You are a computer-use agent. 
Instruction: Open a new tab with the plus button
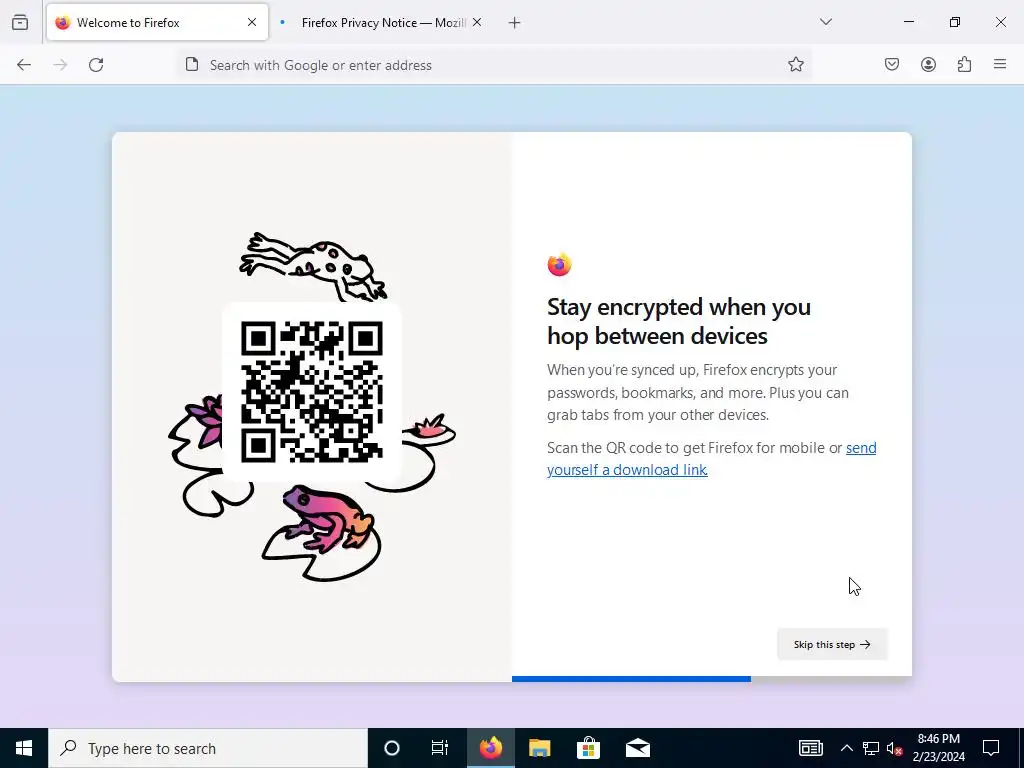point(515,23)
